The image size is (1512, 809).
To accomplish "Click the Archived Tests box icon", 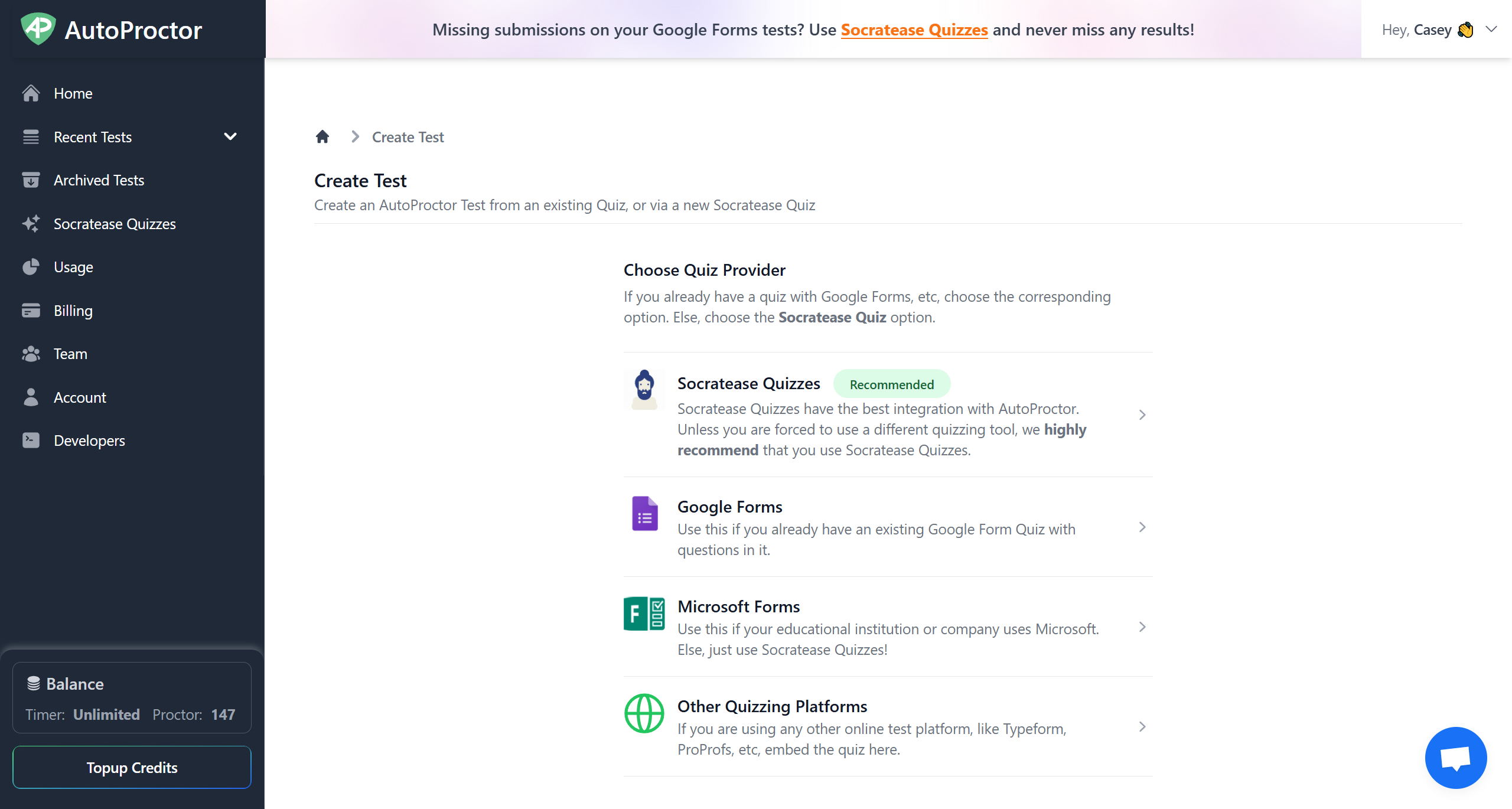I will (31, 180).
